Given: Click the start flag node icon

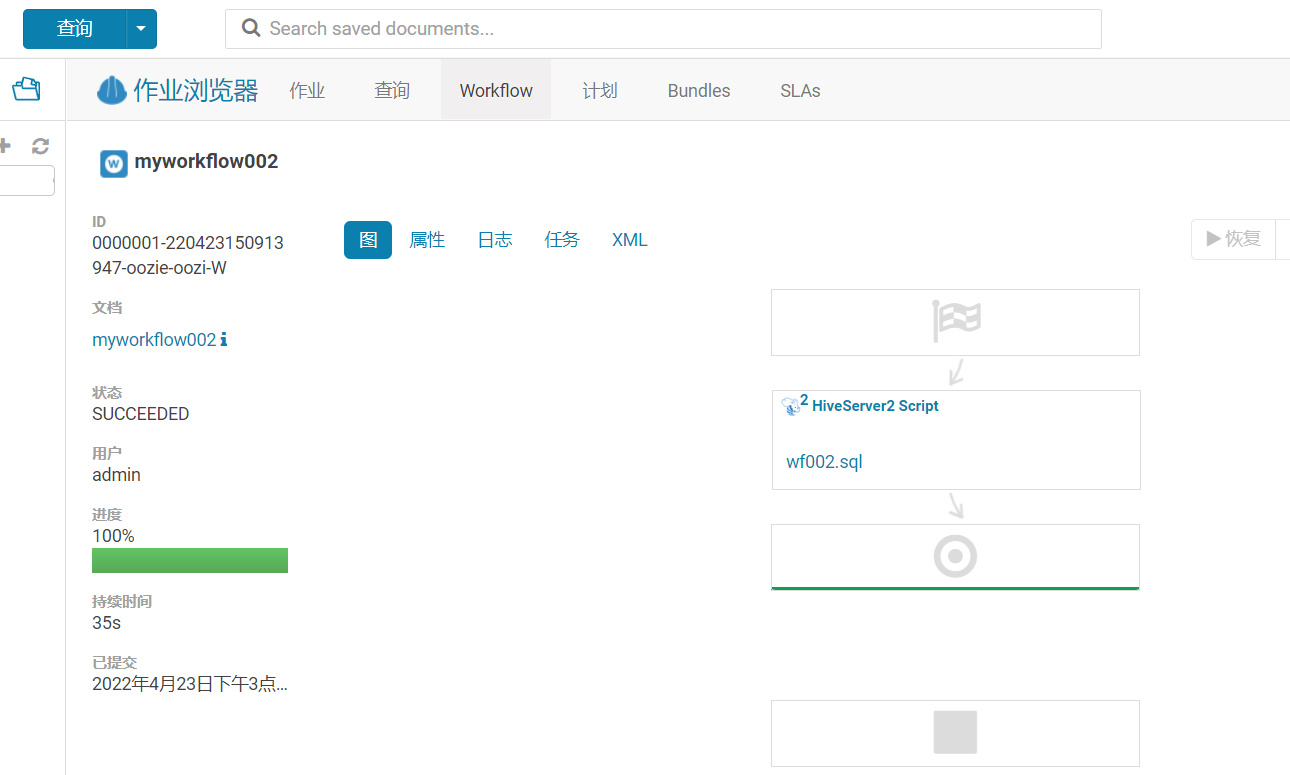Looking at the screenshot, I should pos(956,321).
